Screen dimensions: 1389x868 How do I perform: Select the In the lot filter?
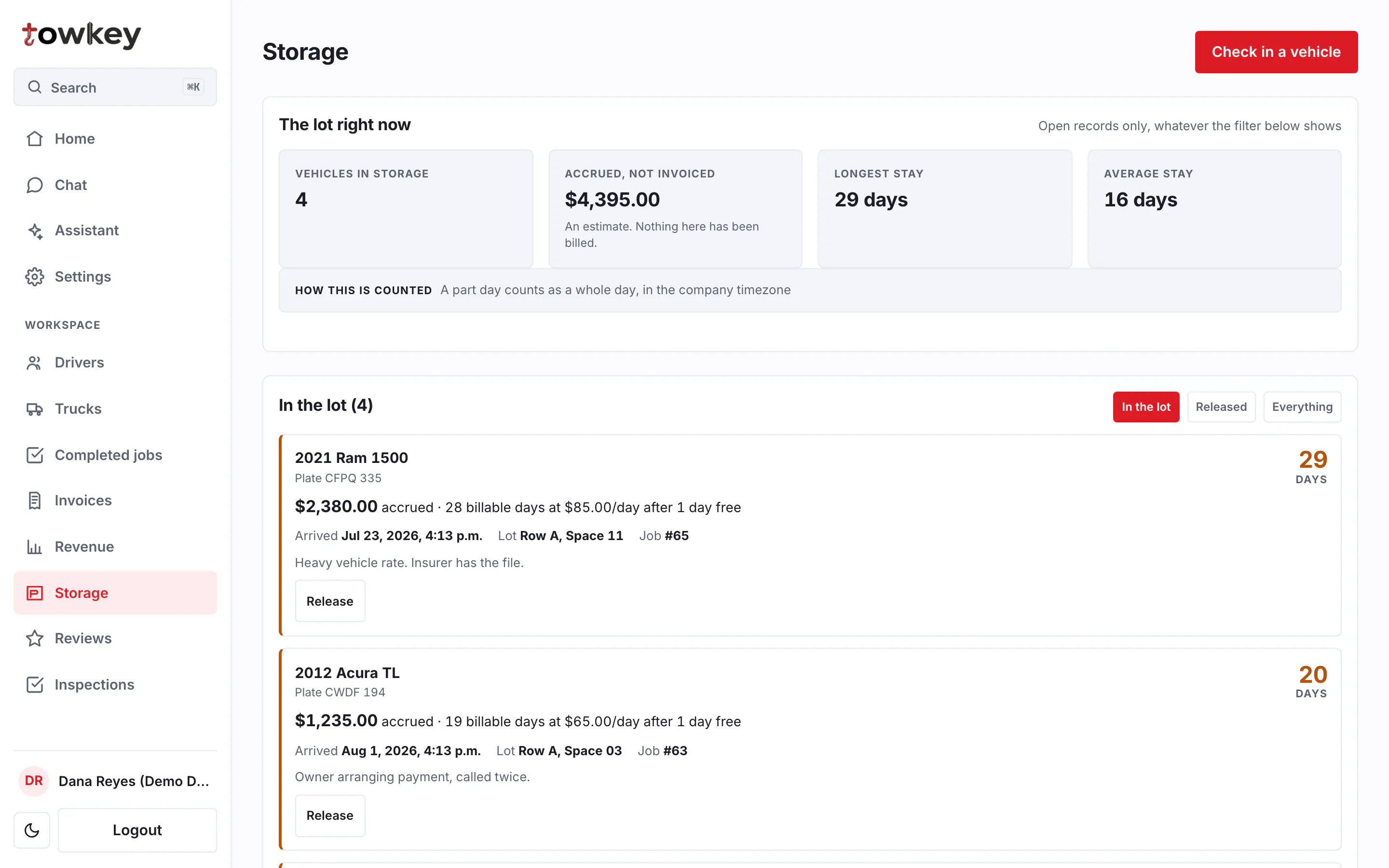coord(1145,407)
